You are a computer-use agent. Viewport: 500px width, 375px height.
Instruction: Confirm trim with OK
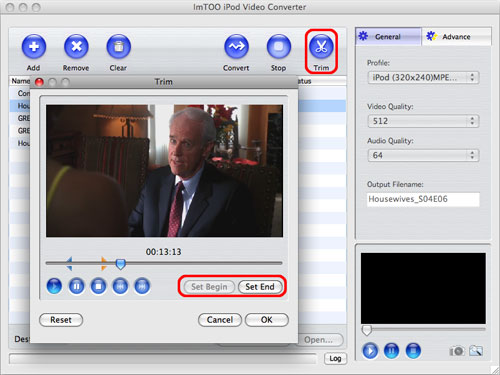(267, 320)
